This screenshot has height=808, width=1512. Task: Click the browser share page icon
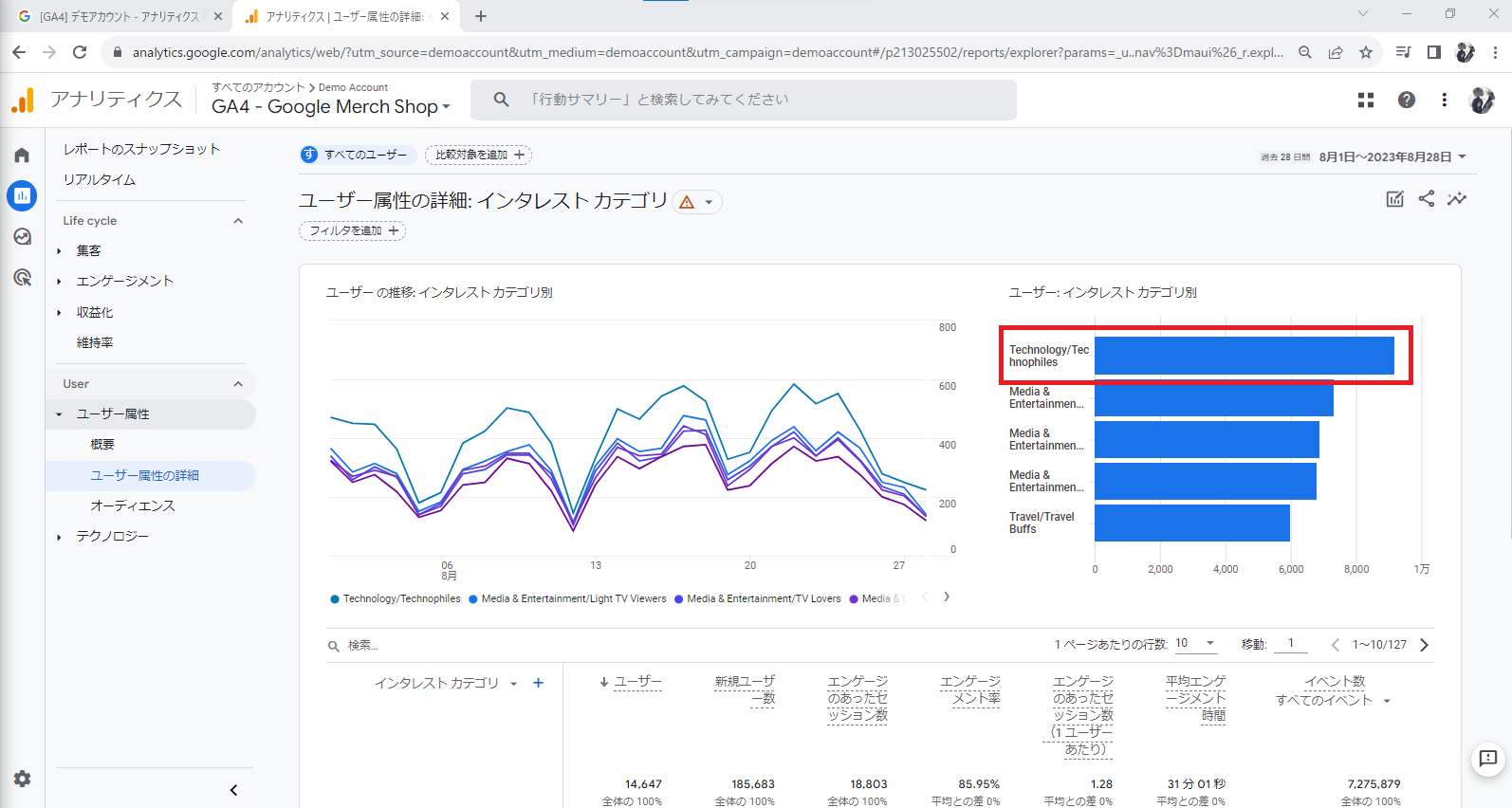[x=1336, y=52]
